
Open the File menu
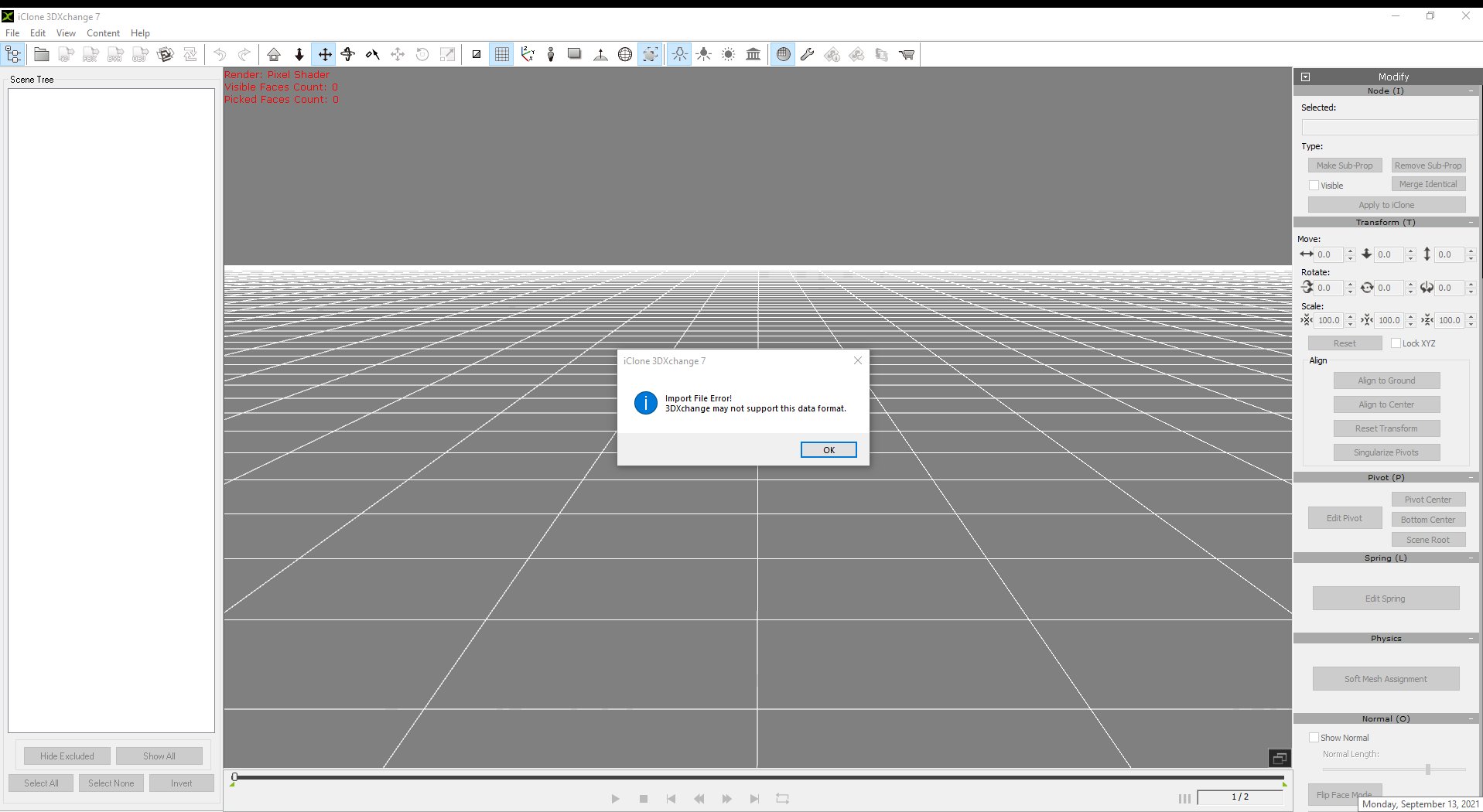pyautogui.click(x=12, y=33)
